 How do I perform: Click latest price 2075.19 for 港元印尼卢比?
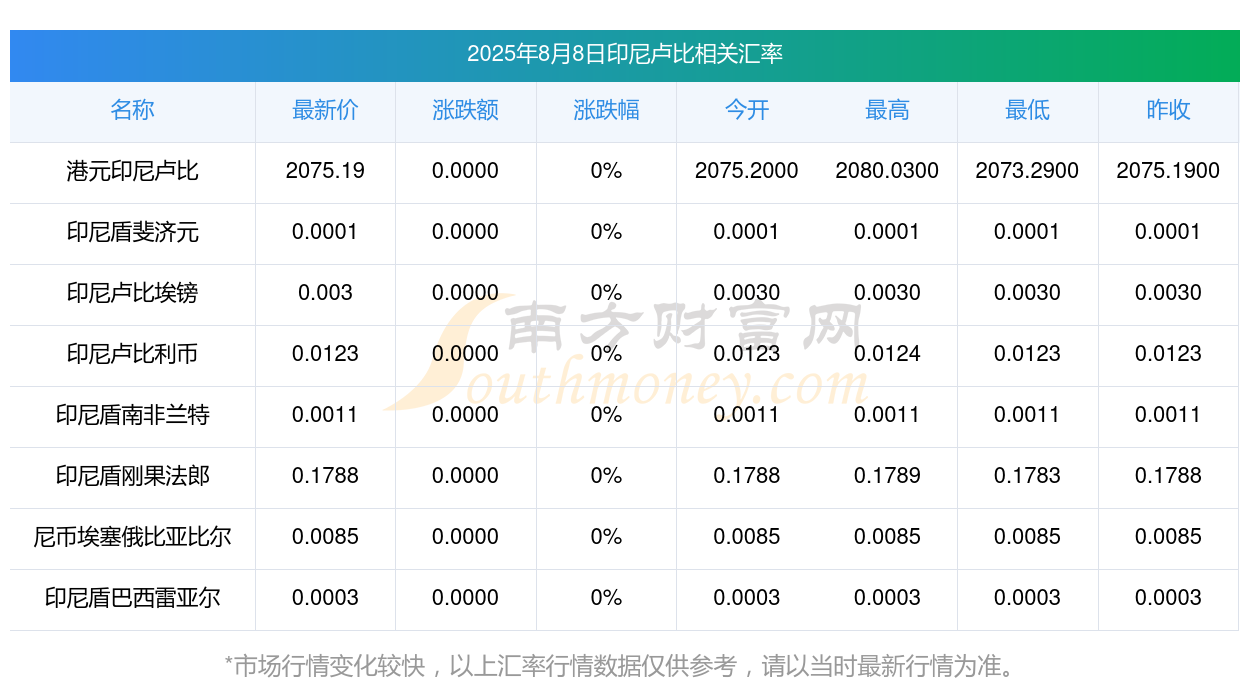click(325, 171)
